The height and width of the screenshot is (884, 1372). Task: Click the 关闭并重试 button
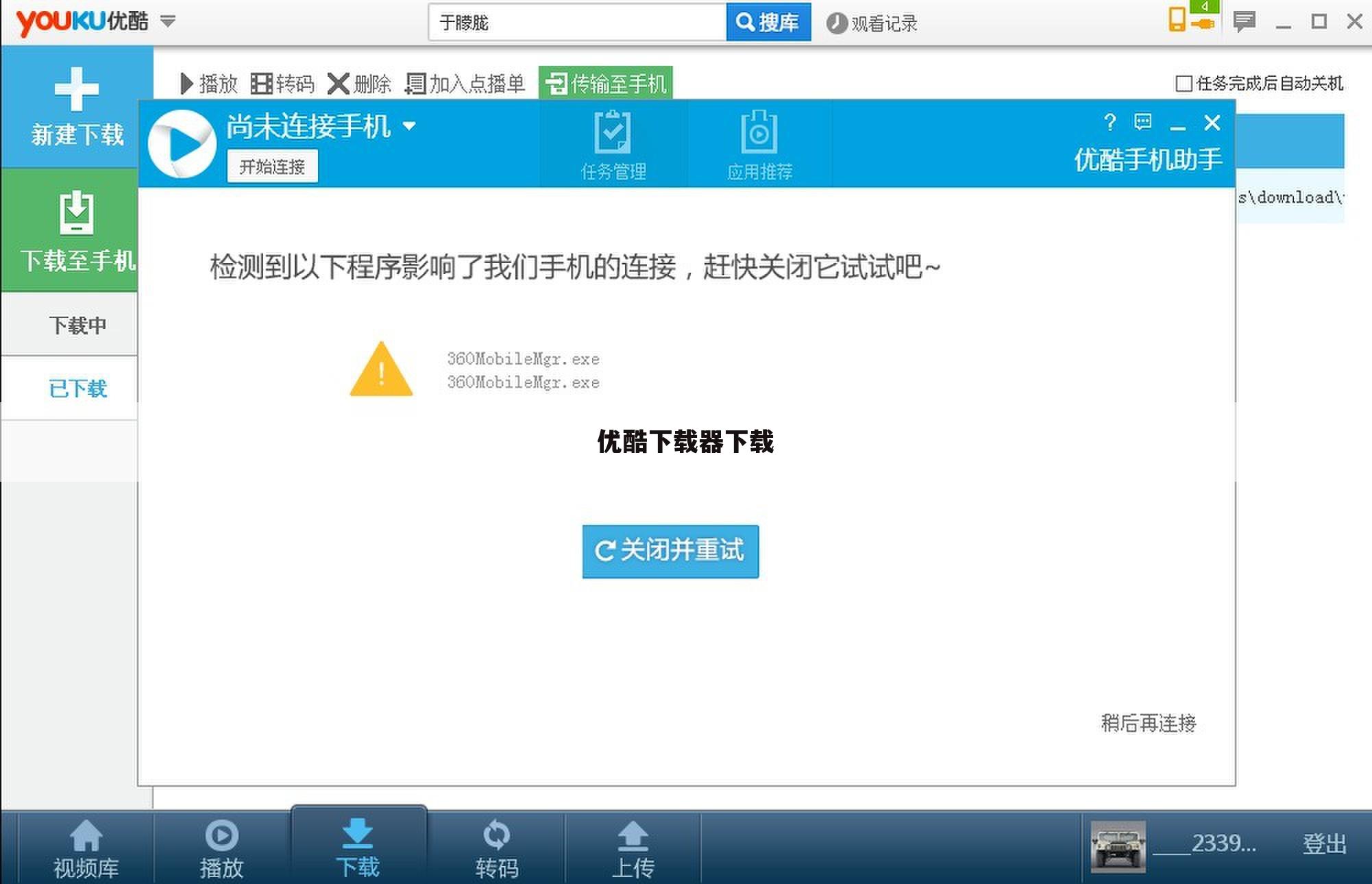670,551
